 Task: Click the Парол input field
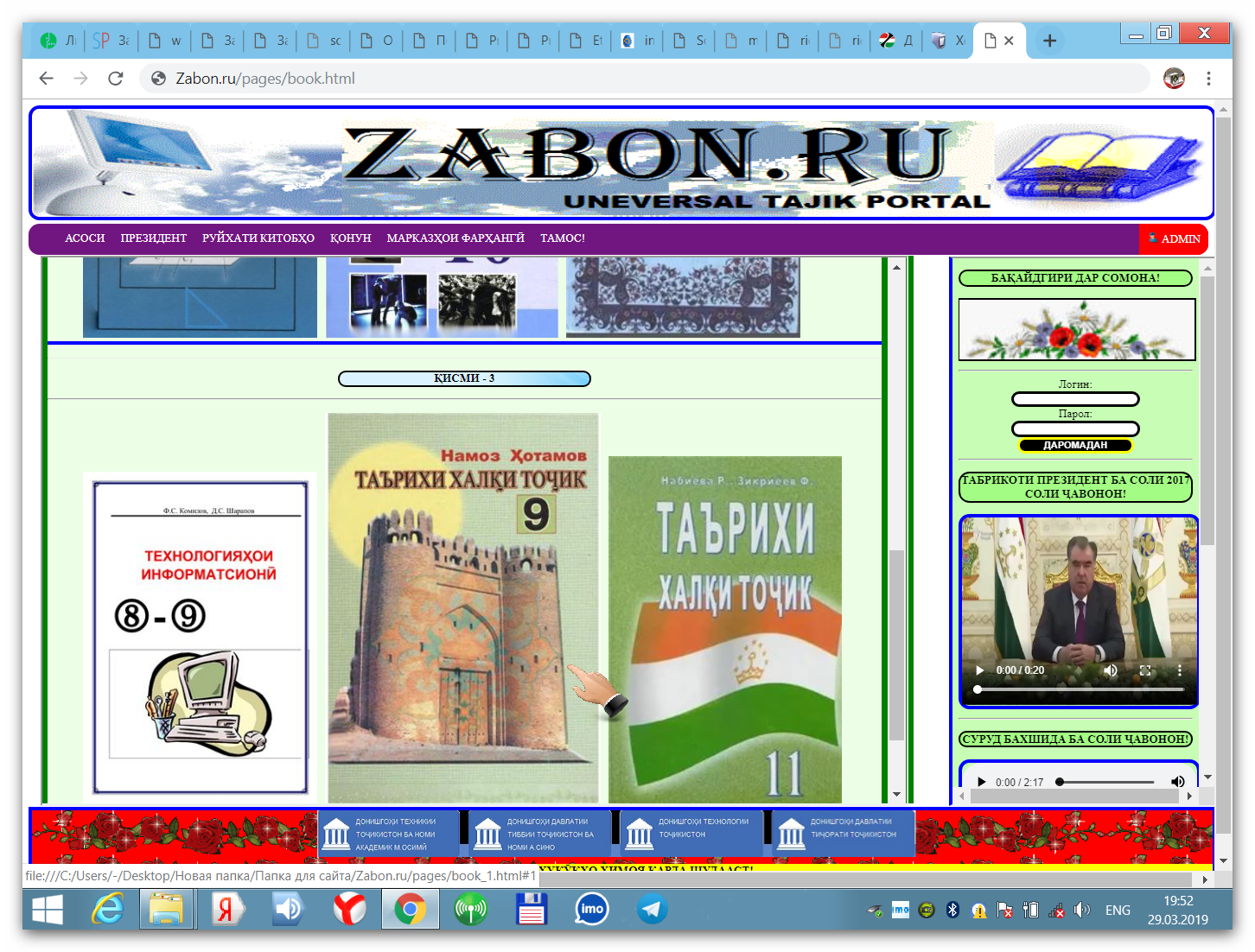point(1075,428)
